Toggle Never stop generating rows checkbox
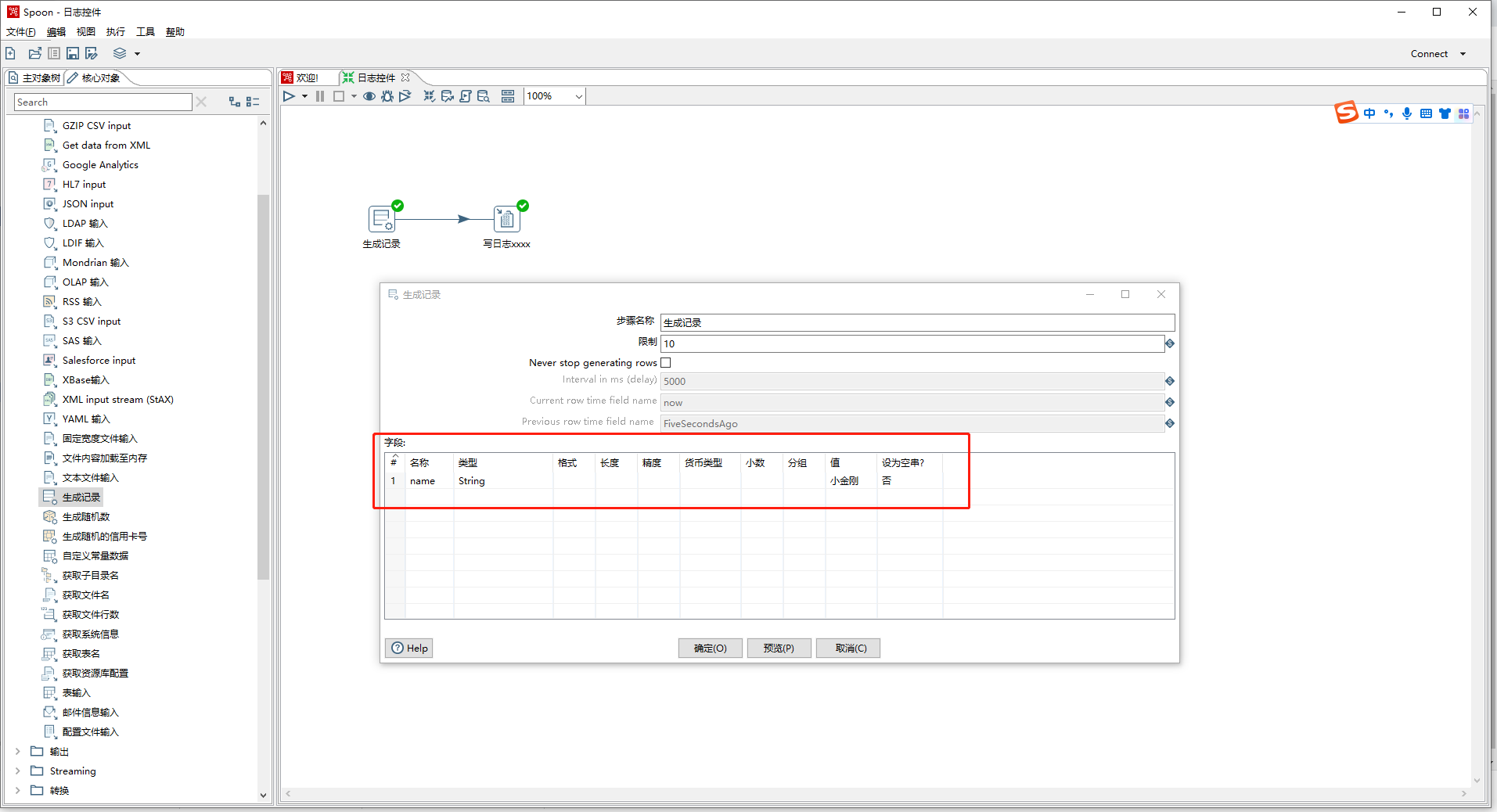Image resolution: width=1497 pixels, height=812 pixels. pos(666,362)
